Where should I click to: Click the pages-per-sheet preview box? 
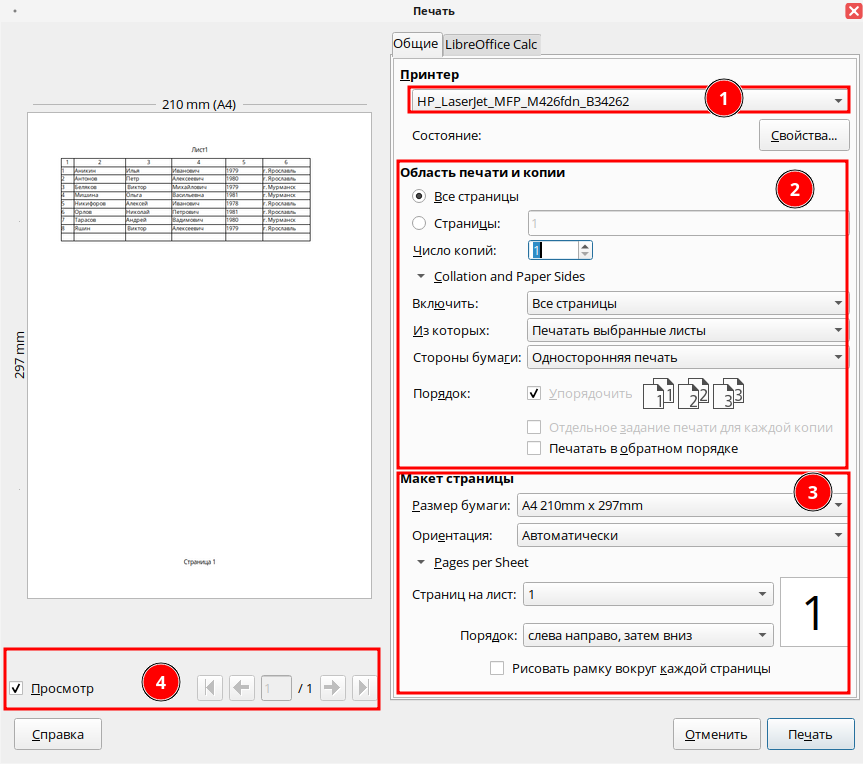tap(814, 612)
